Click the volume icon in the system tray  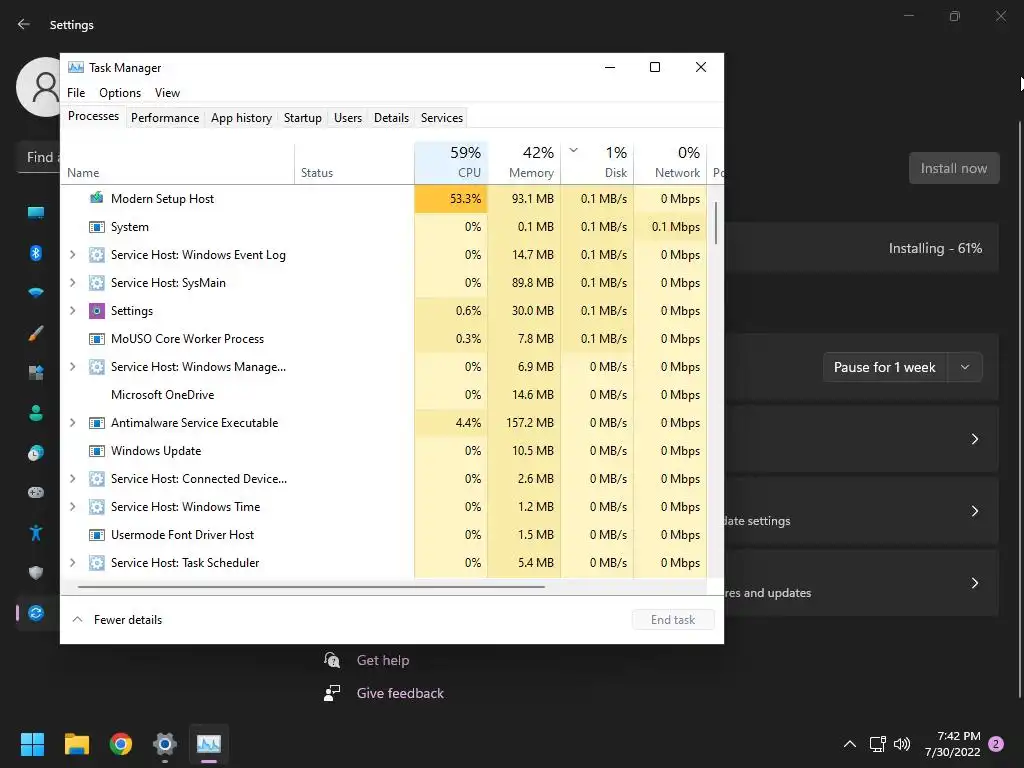[x=902, y=744]
